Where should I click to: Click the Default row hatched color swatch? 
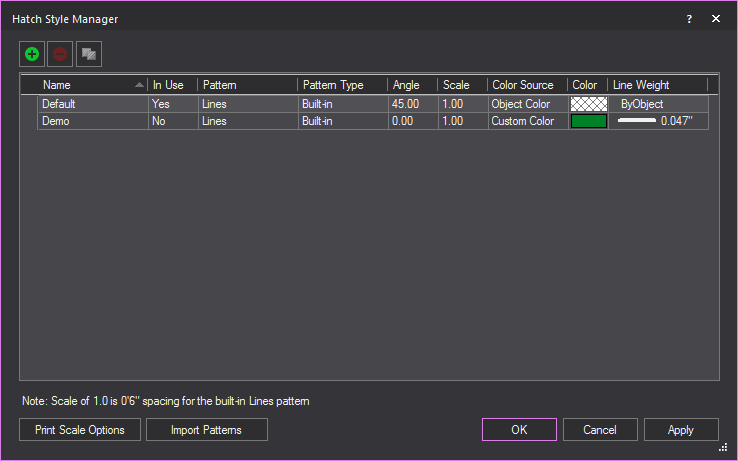tap(588, 104)
